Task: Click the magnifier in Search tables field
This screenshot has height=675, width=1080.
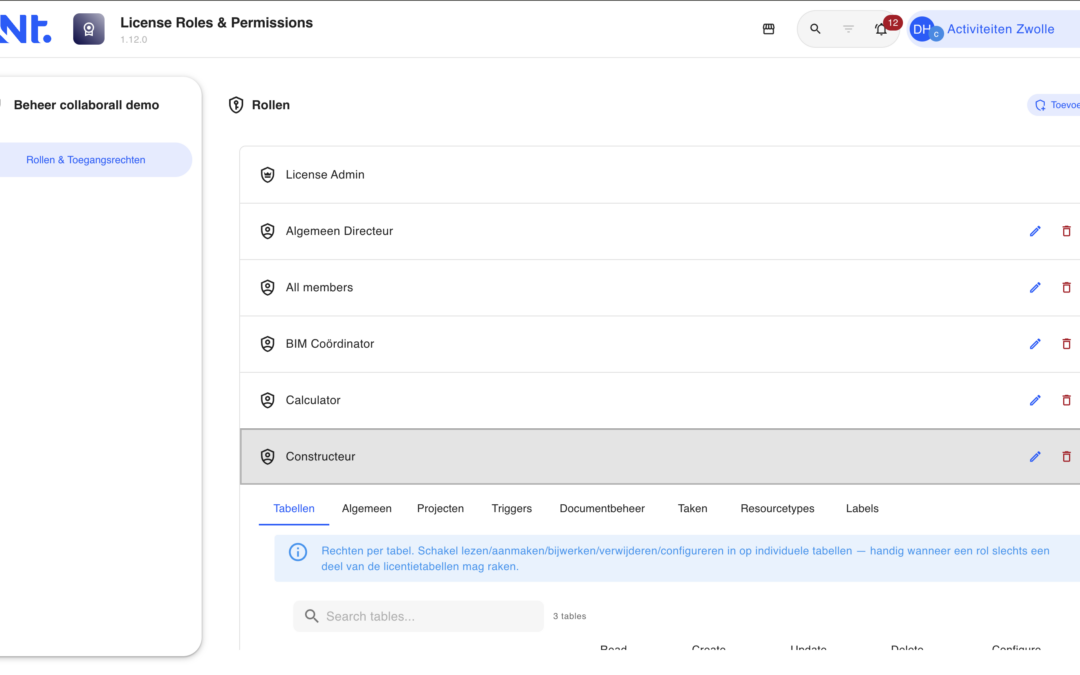Action: [x=311, y=616]
